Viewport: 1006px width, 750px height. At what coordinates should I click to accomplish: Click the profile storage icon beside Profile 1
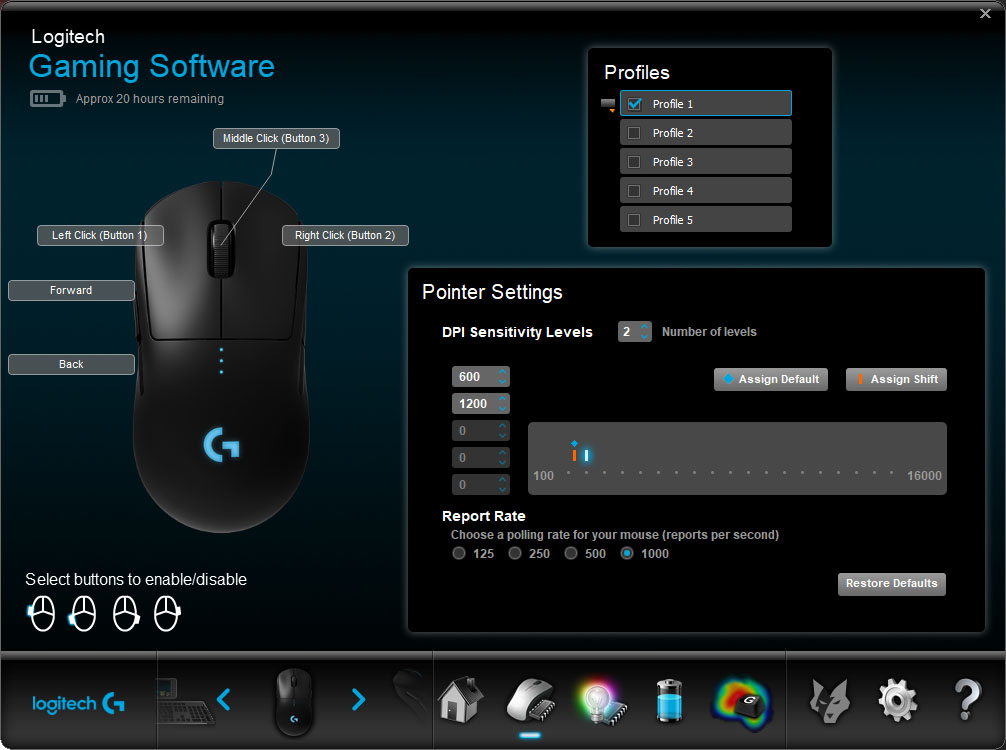pos(608,105)
